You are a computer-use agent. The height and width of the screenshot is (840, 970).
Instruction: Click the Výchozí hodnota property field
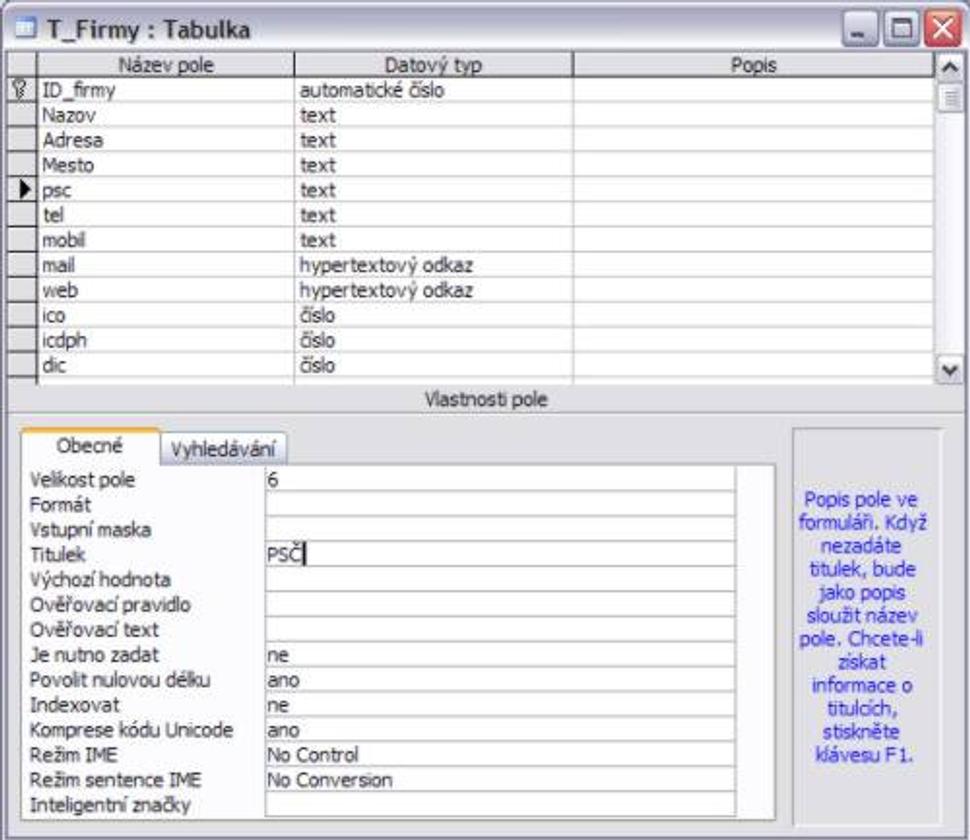coord(500,580)
